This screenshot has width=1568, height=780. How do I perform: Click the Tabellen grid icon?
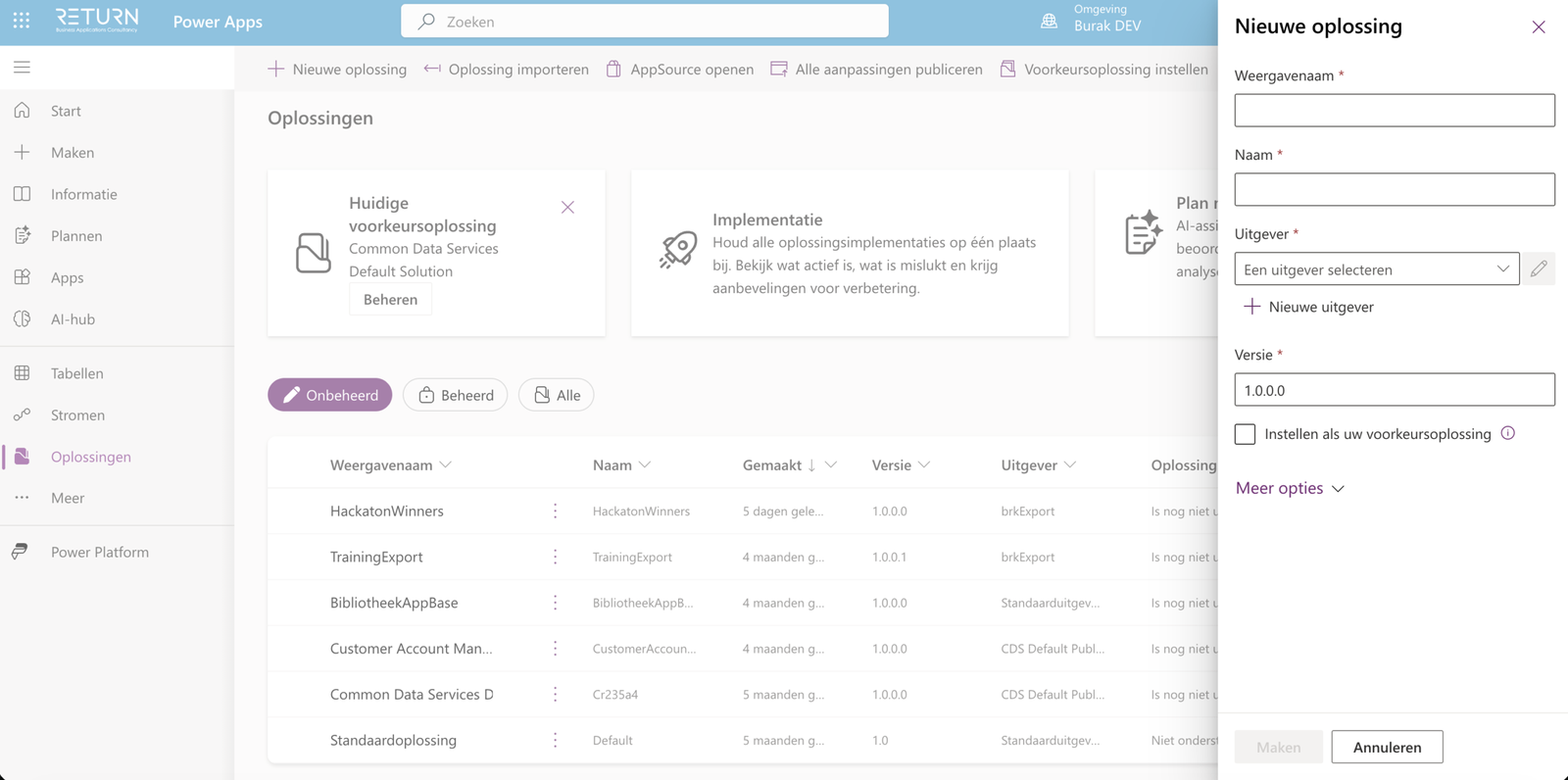[x=22, y=373]
